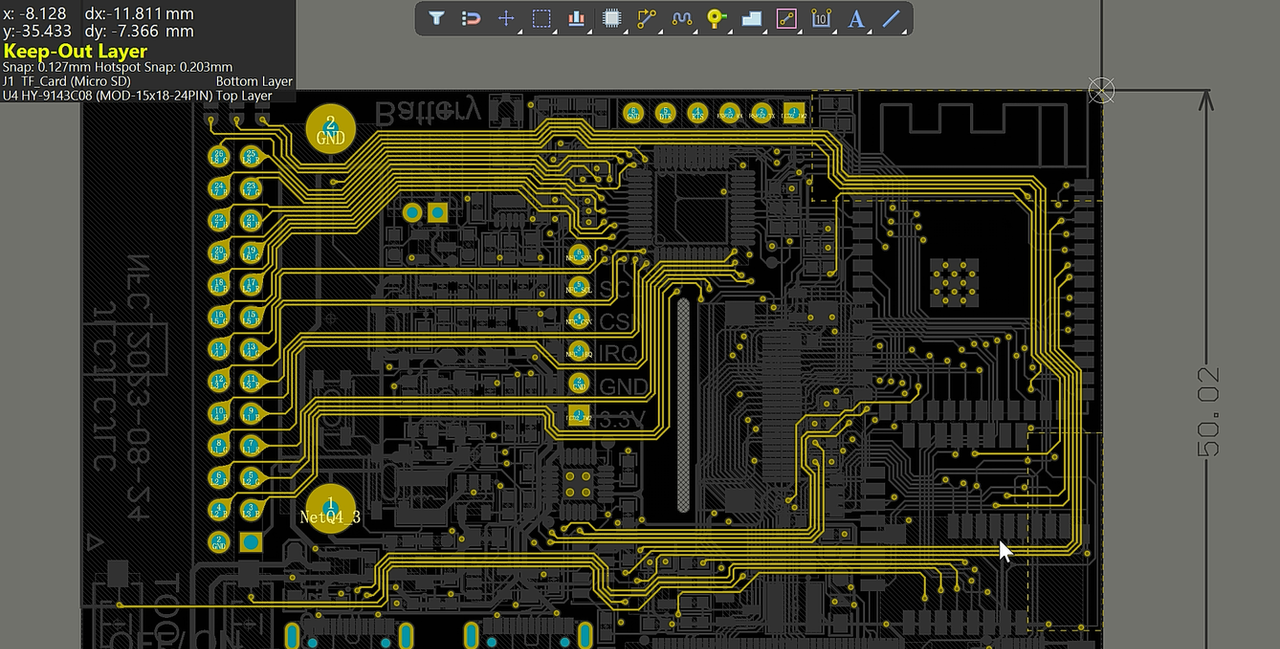Choose the Place Component chip icon
Viewport: 1280px width, 649px height.
(611, 18)
